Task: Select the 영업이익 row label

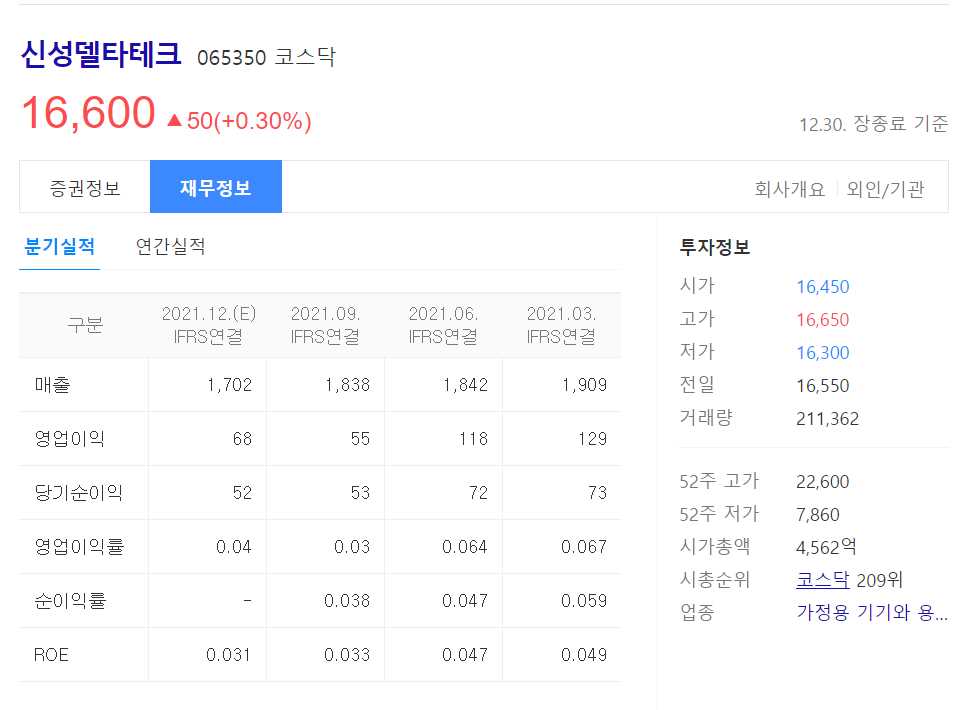Action: point(69,439)
